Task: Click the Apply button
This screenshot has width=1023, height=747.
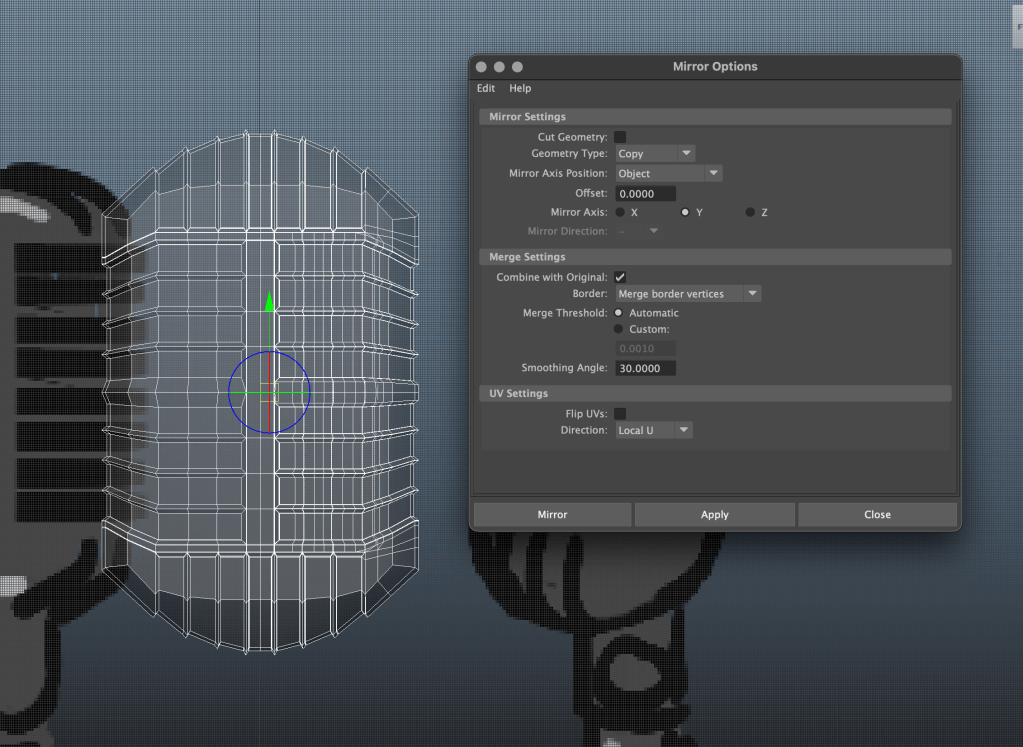Action: (715, 515)
